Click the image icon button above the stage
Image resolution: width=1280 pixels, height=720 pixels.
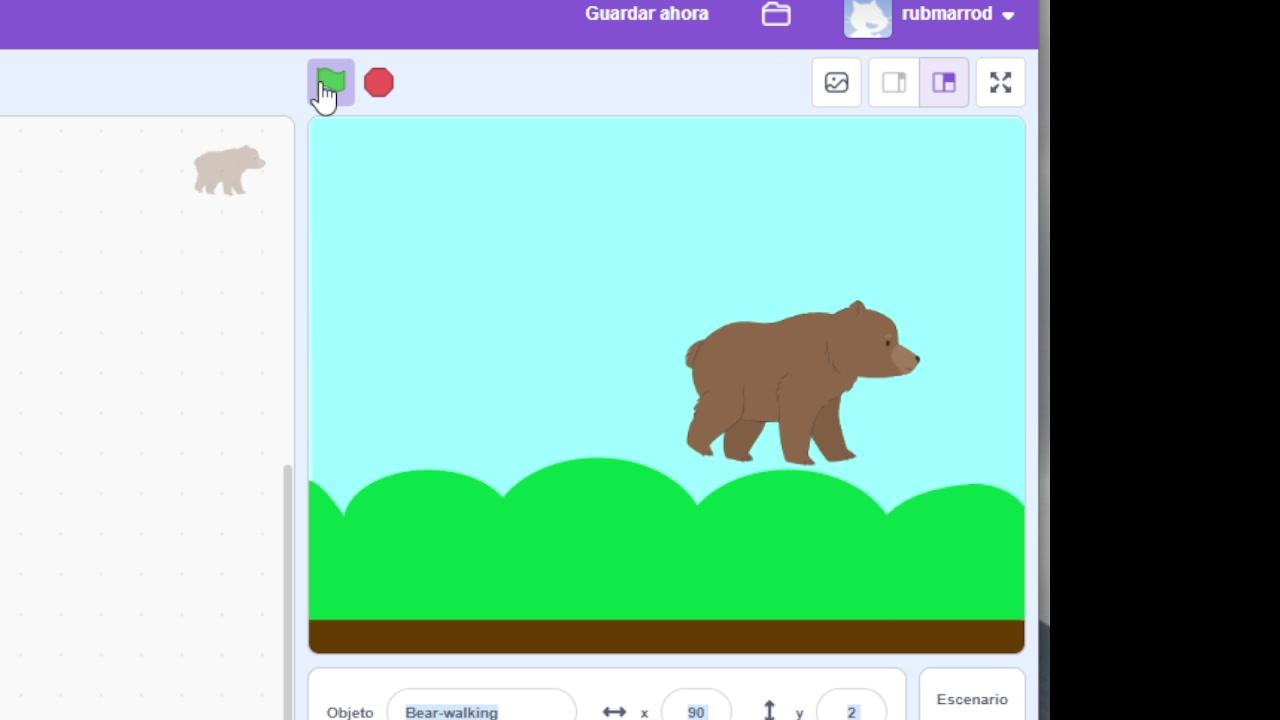(837, 83)
